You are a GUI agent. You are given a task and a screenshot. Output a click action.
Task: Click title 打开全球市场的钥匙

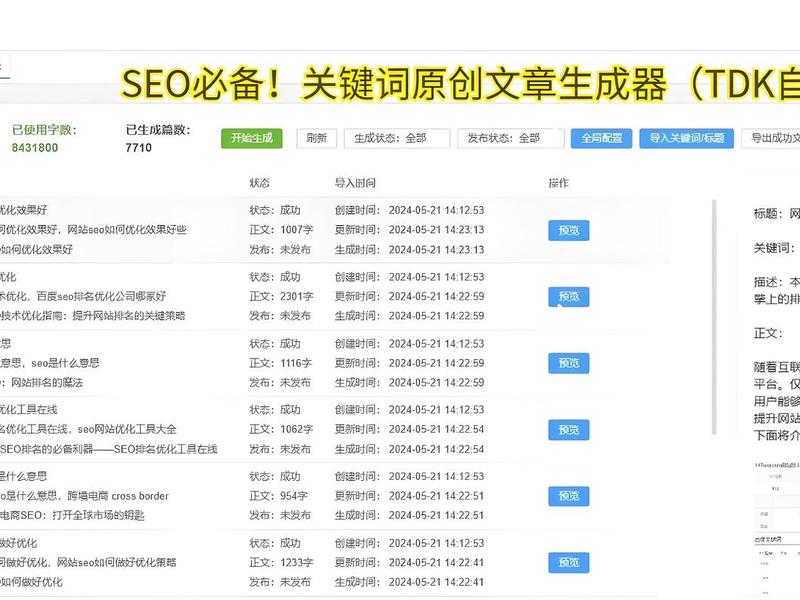coord(98,515)
